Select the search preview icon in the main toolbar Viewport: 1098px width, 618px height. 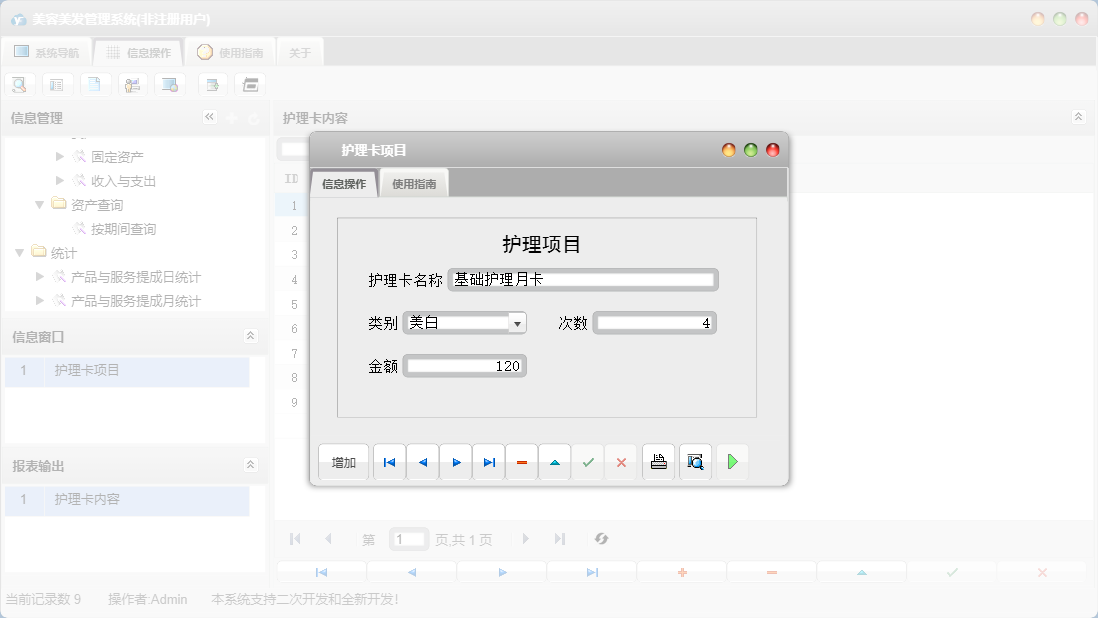19,84
